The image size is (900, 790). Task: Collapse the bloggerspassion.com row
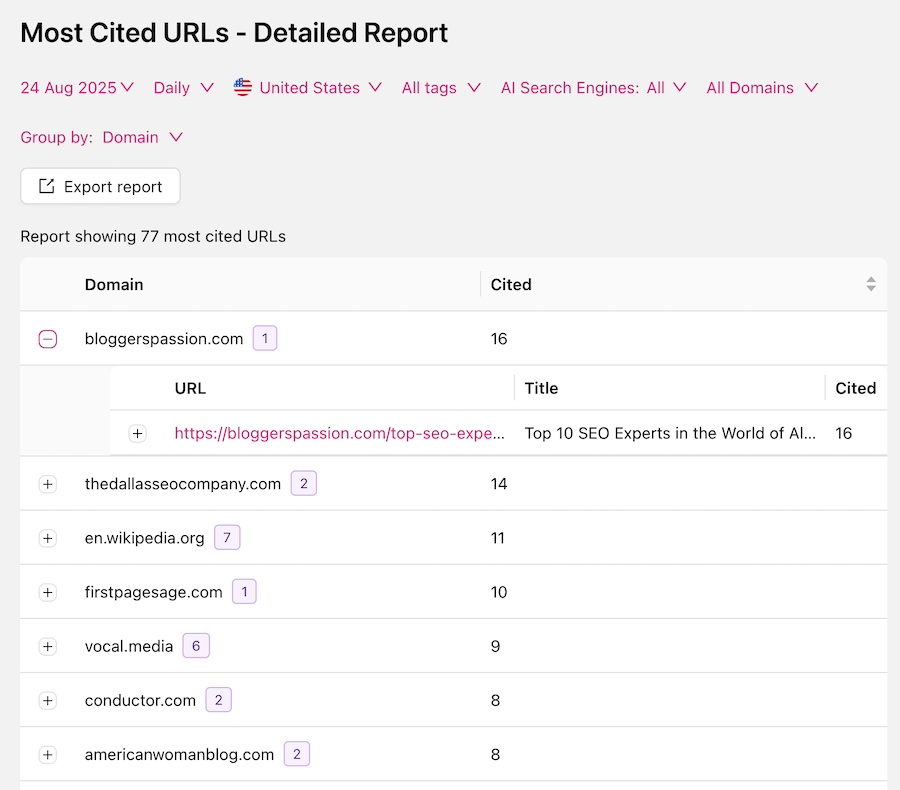(x=48, y=339)
